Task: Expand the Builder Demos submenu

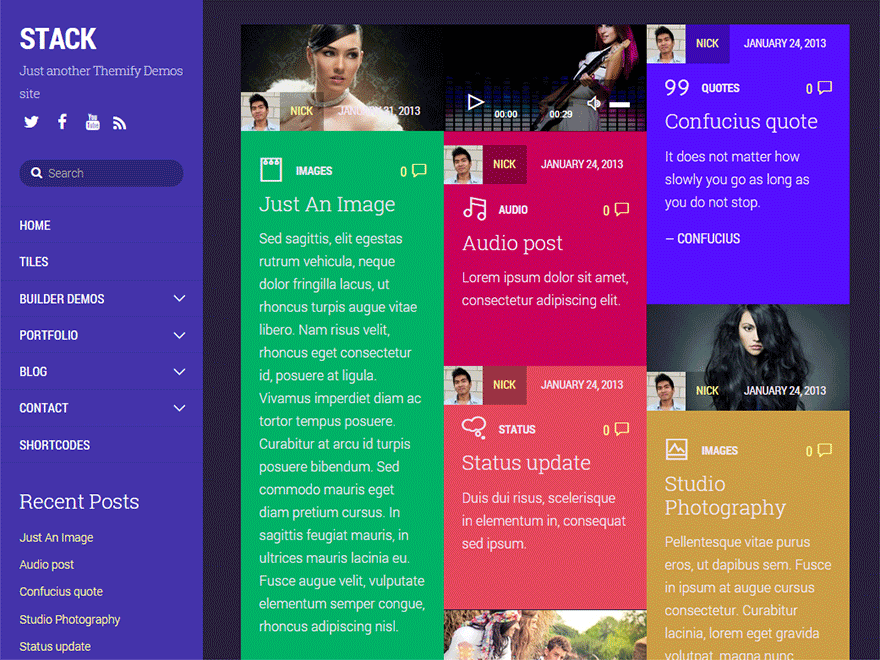Action: click(x=180, y=298)
